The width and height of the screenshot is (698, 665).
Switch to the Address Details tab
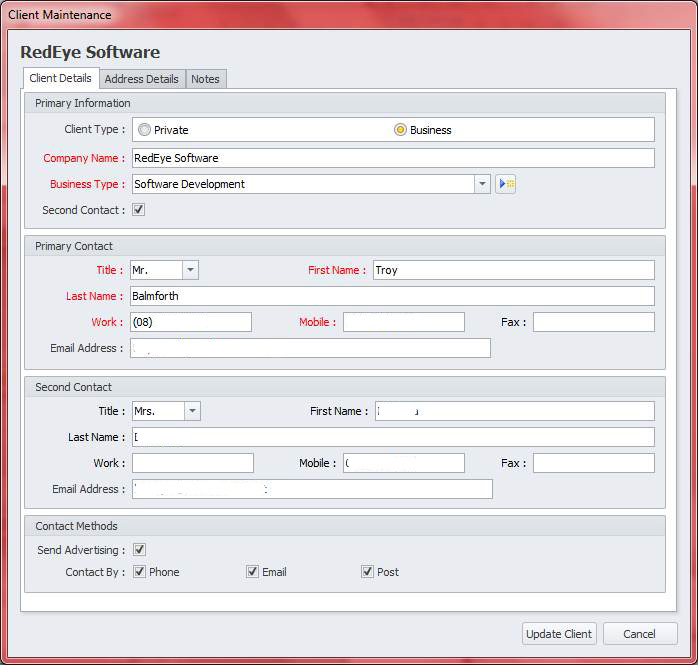pos(142,79)
